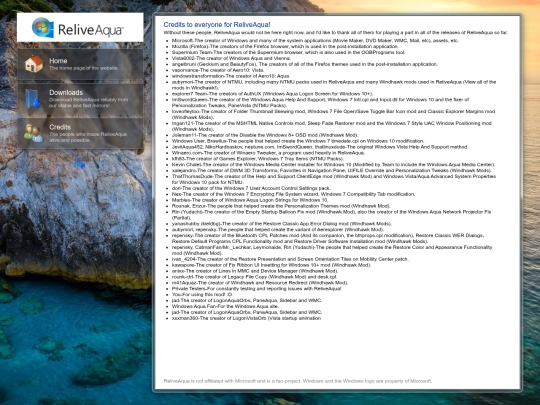Click the ivan_4204 Mobility Center patch credit
The width and height of the screenshot is (540, 405).
coord(290,259)
